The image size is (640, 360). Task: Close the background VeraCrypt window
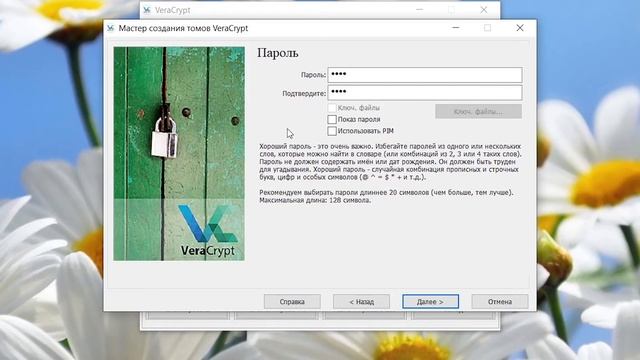[484, 10]
